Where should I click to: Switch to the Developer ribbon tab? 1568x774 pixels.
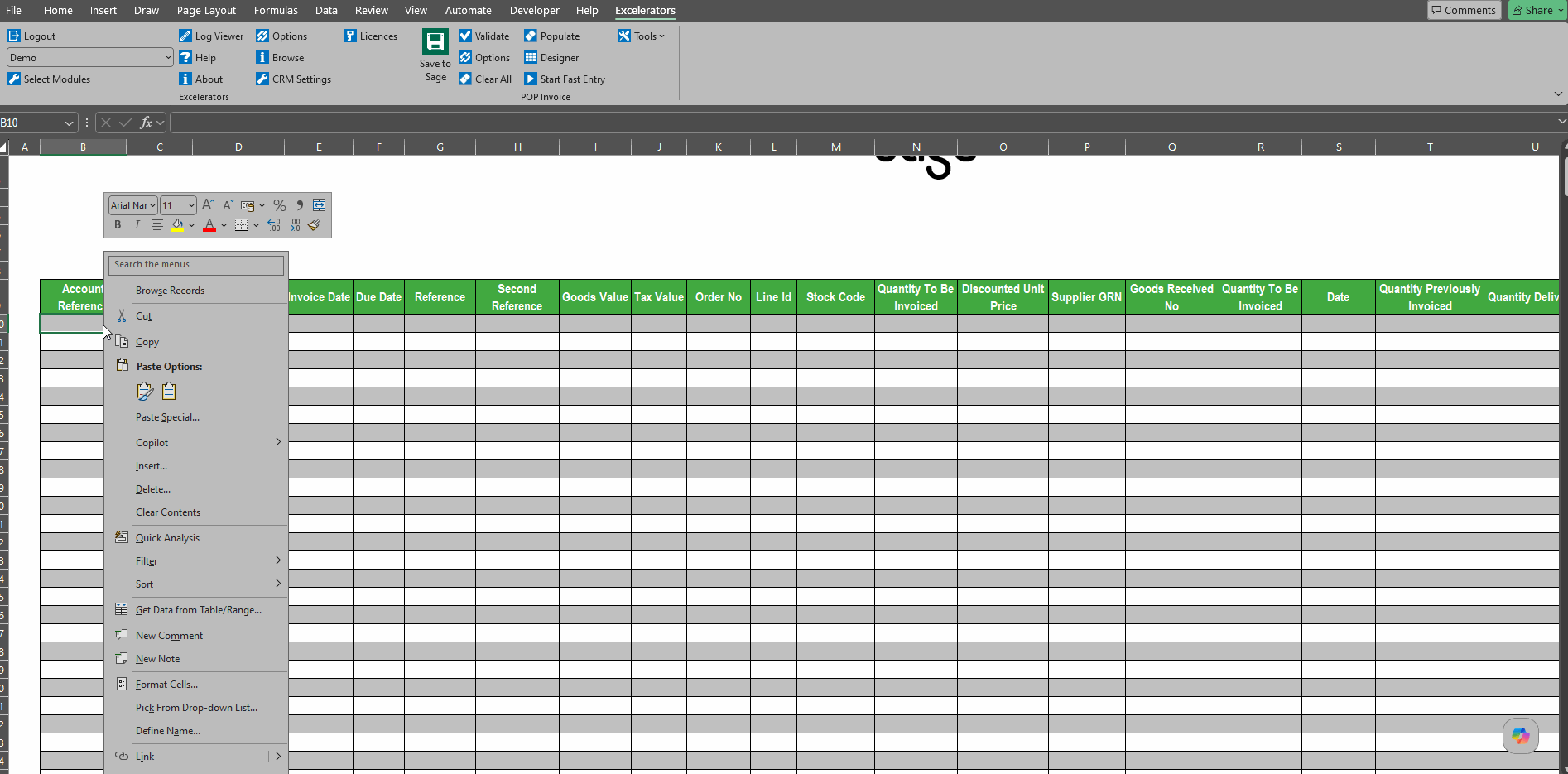[534, 10]
